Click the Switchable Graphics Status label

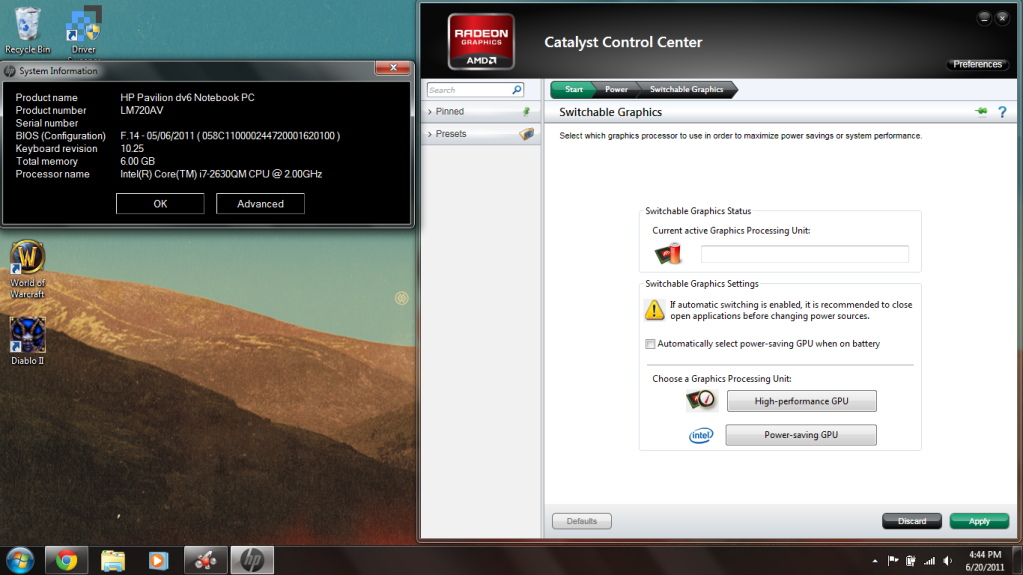pos(698,211)
